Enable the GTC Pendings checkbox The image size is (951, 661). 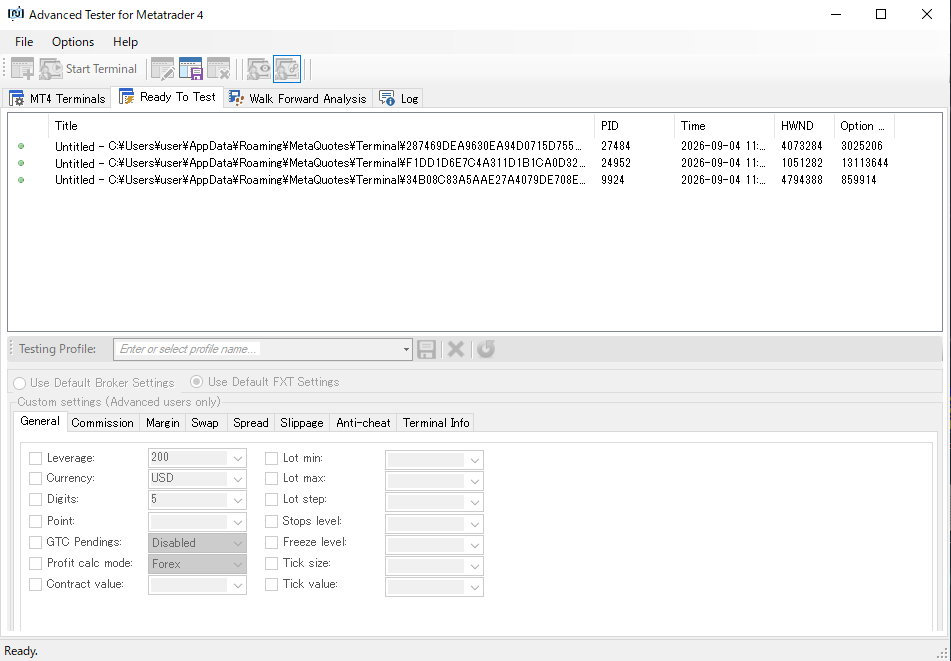point(36,542)
